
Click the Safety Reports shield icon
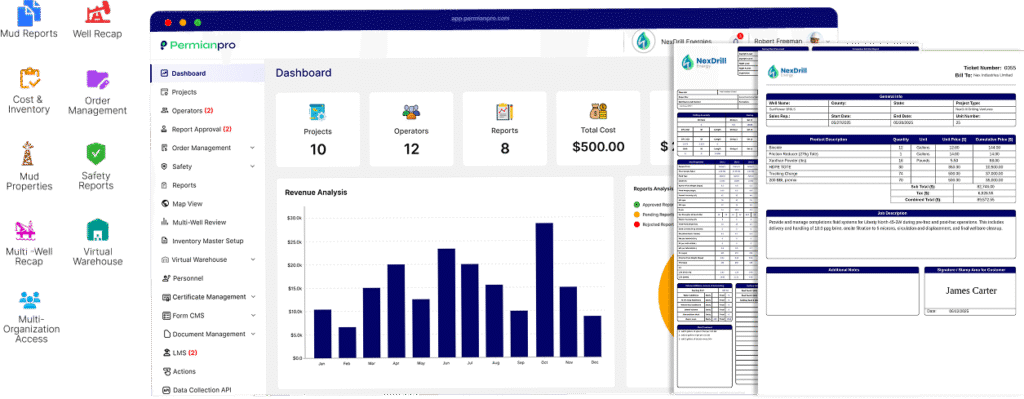point(96,154)
